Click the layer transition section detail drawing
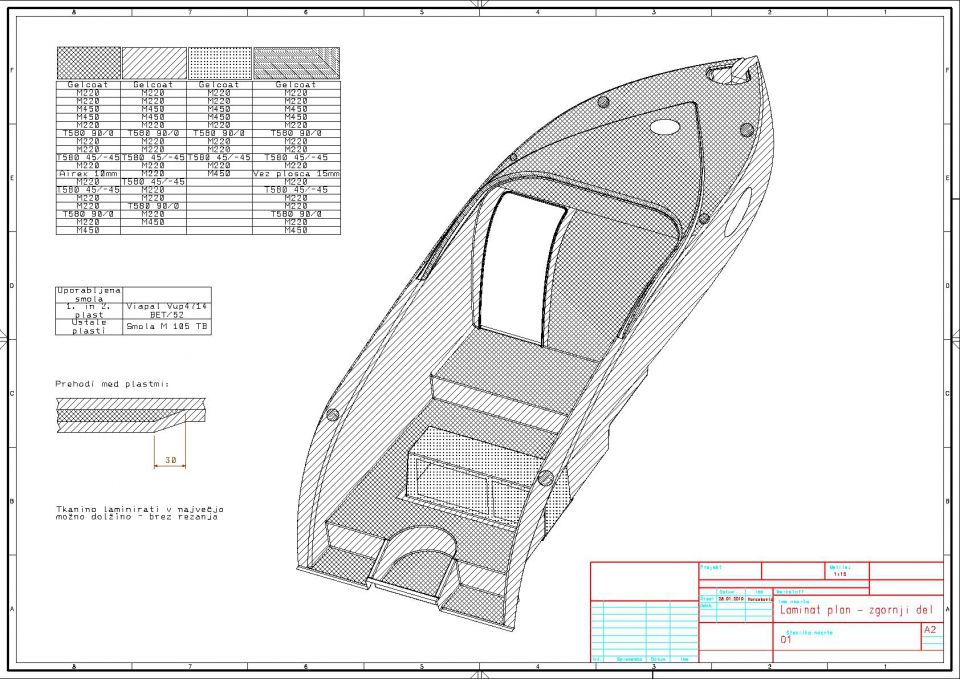Viewport: 960px width, 679px height. [131, 416]
